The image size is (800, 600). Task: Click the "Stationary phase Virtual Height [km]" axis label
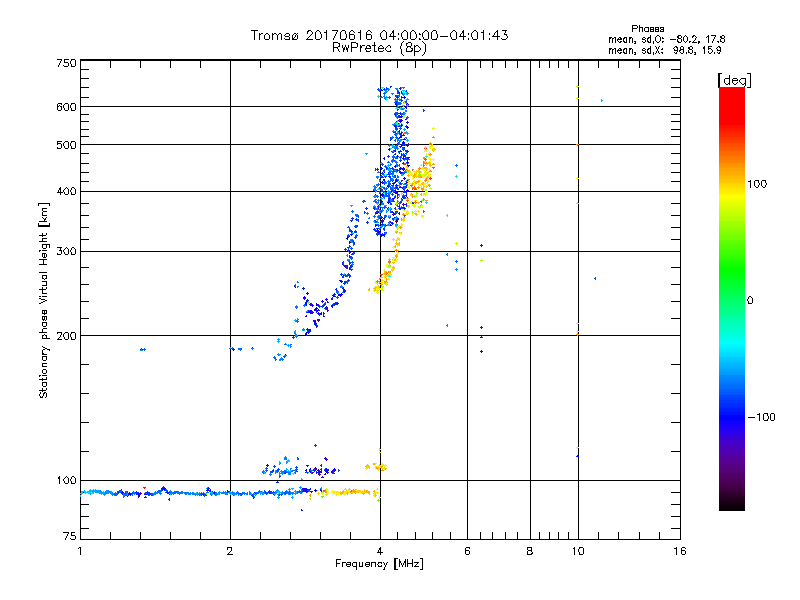click(x=43, y=300)
